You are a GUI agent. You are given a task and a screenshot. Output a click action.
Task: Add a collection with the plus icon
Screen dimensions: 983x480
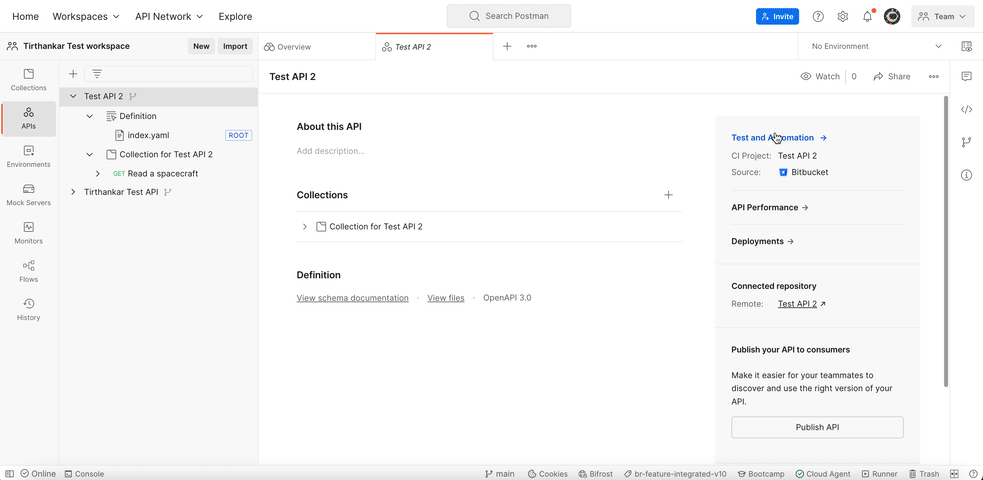tap(668, 195)
